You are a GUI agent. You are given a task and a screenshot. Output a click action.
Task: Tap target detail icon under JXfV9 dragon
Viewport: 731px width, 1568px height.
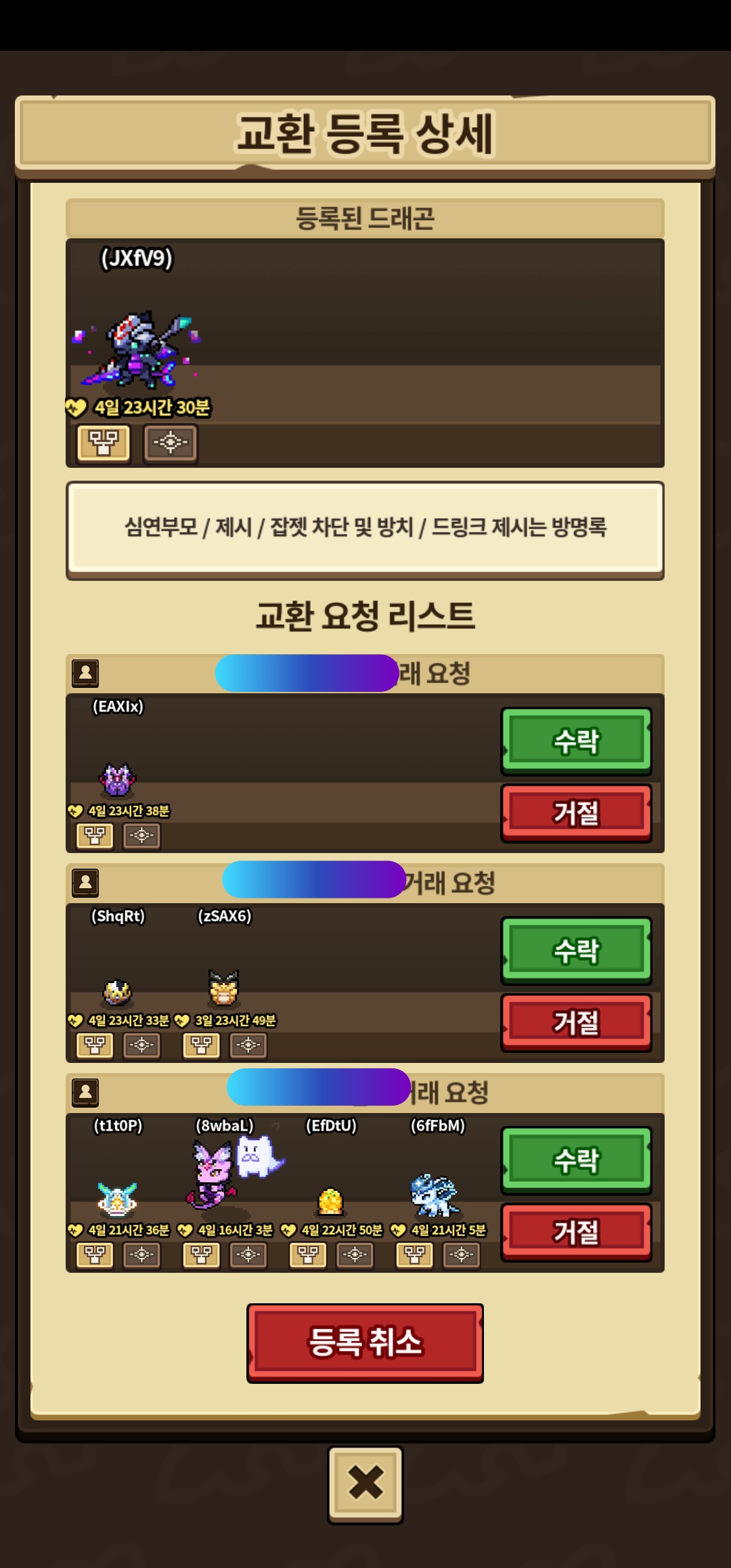point(171,443)
